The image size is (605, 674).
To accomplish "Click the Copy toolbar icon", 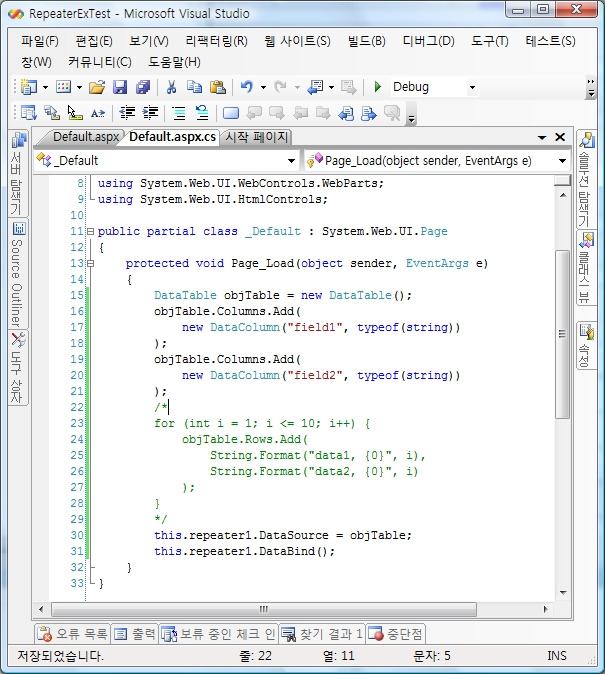I will pyautogui.click(x=194, y=87).
